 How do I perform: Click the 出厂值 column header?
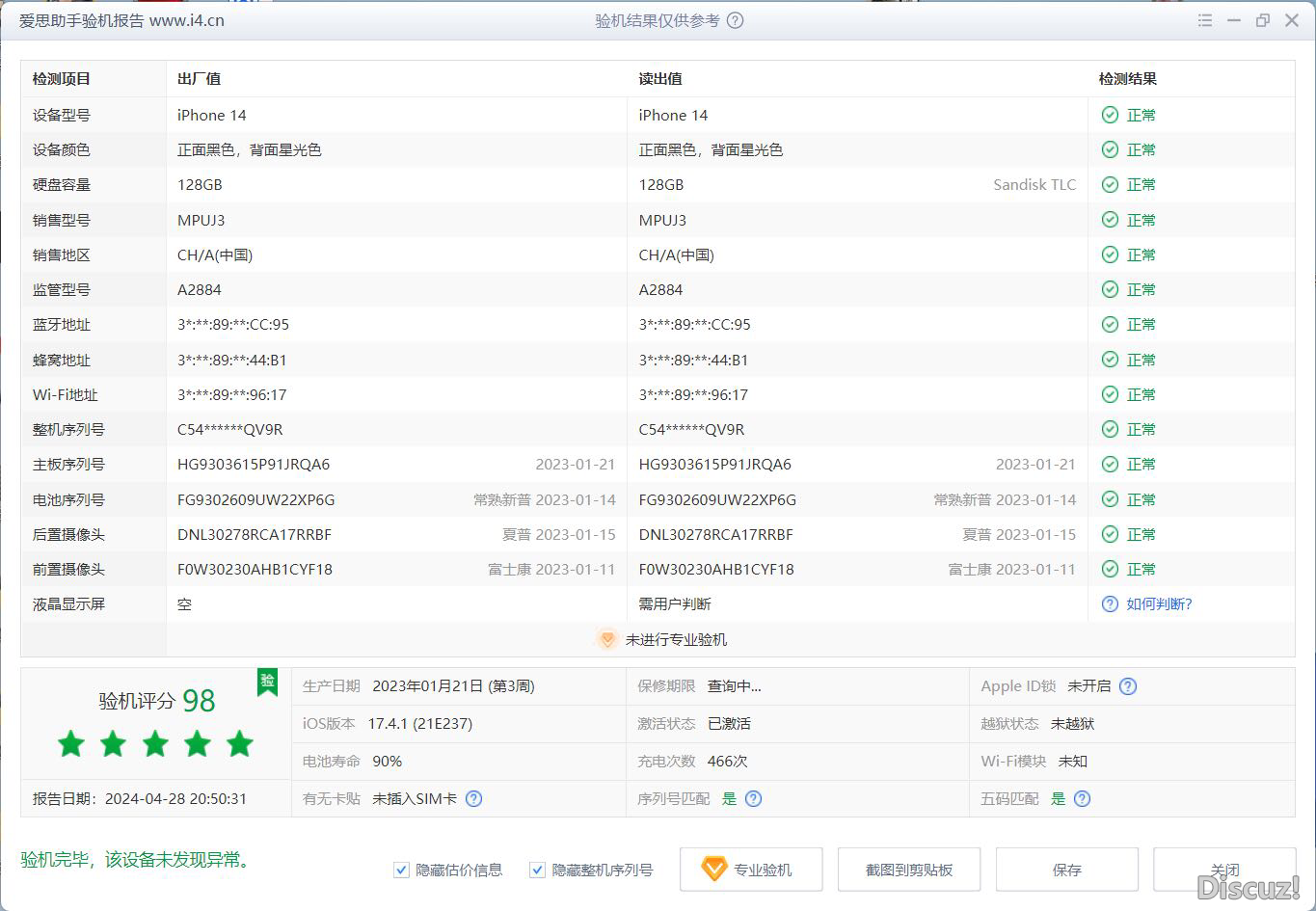(199, 79)
